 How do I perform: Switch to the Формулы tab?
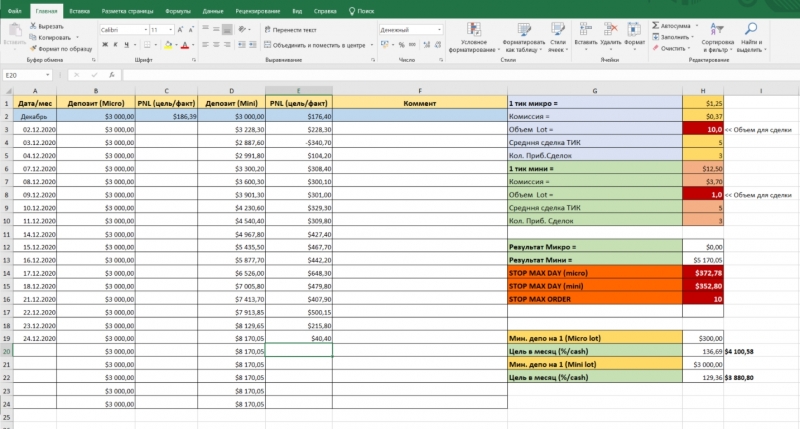[x=177, y=10]
